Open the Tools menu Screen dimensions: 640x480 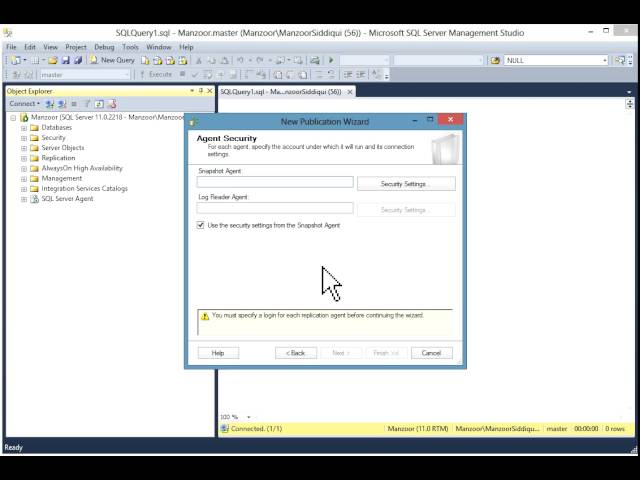pos(131,47)
